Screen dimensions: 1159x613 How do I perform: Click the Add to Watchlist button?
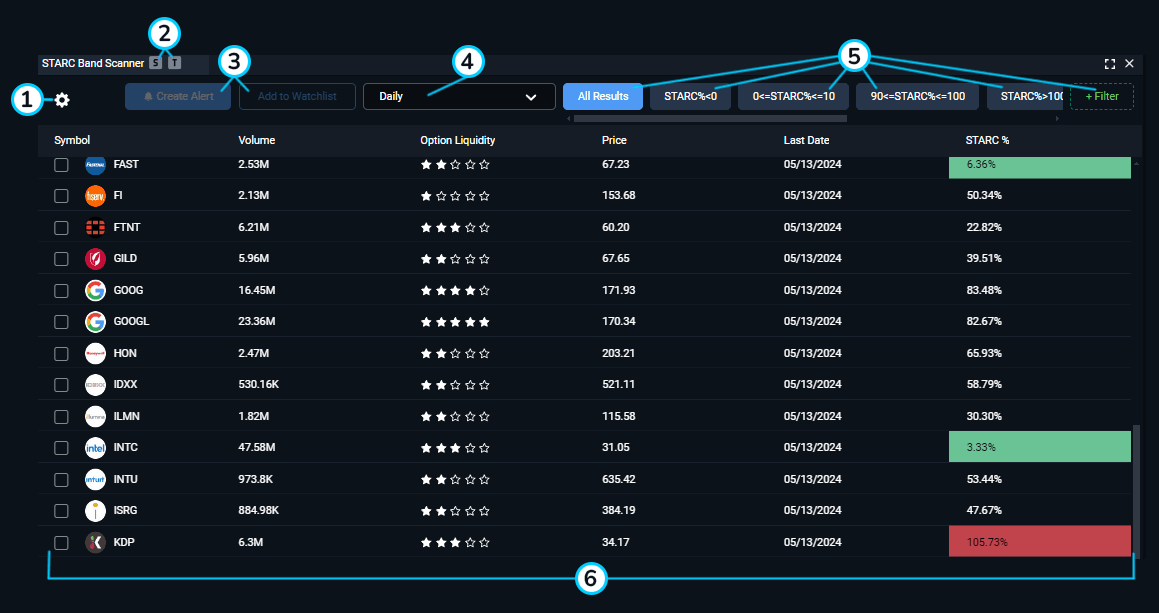tap(297, 96)
